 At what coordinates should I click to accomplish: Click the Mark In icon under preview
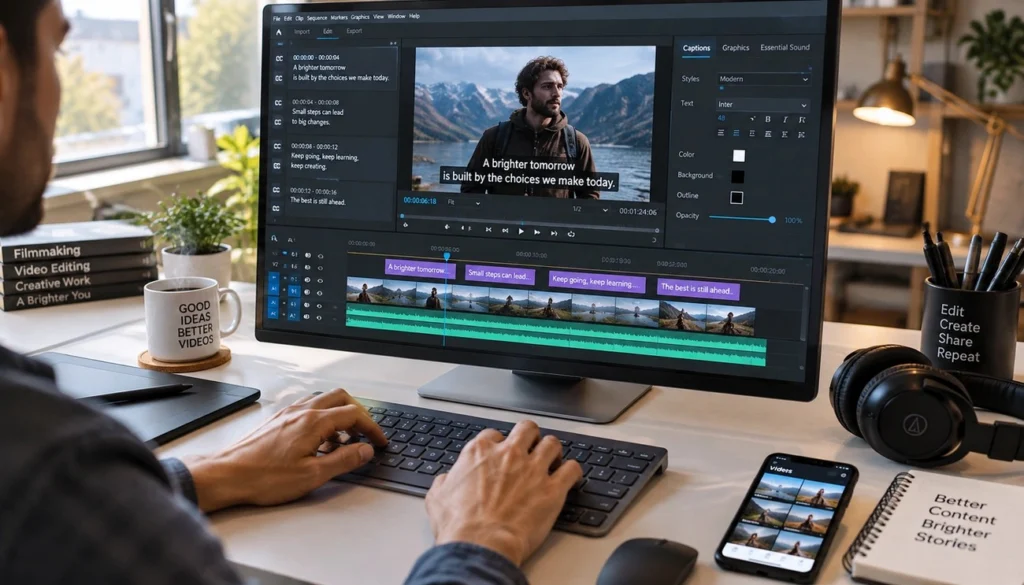(447, 227)
